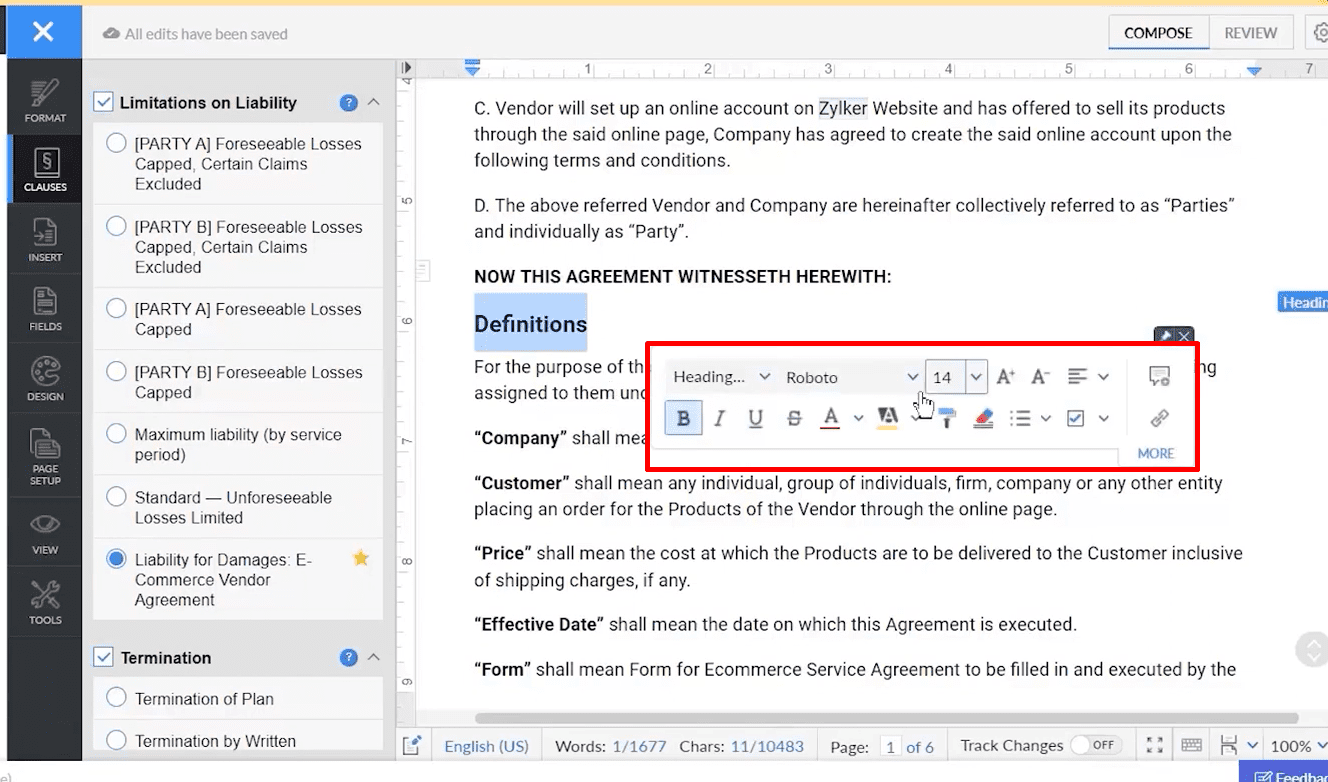The image size is (1328, 782).
Task: Open the Design palette panel
Action: click(45, 379)
